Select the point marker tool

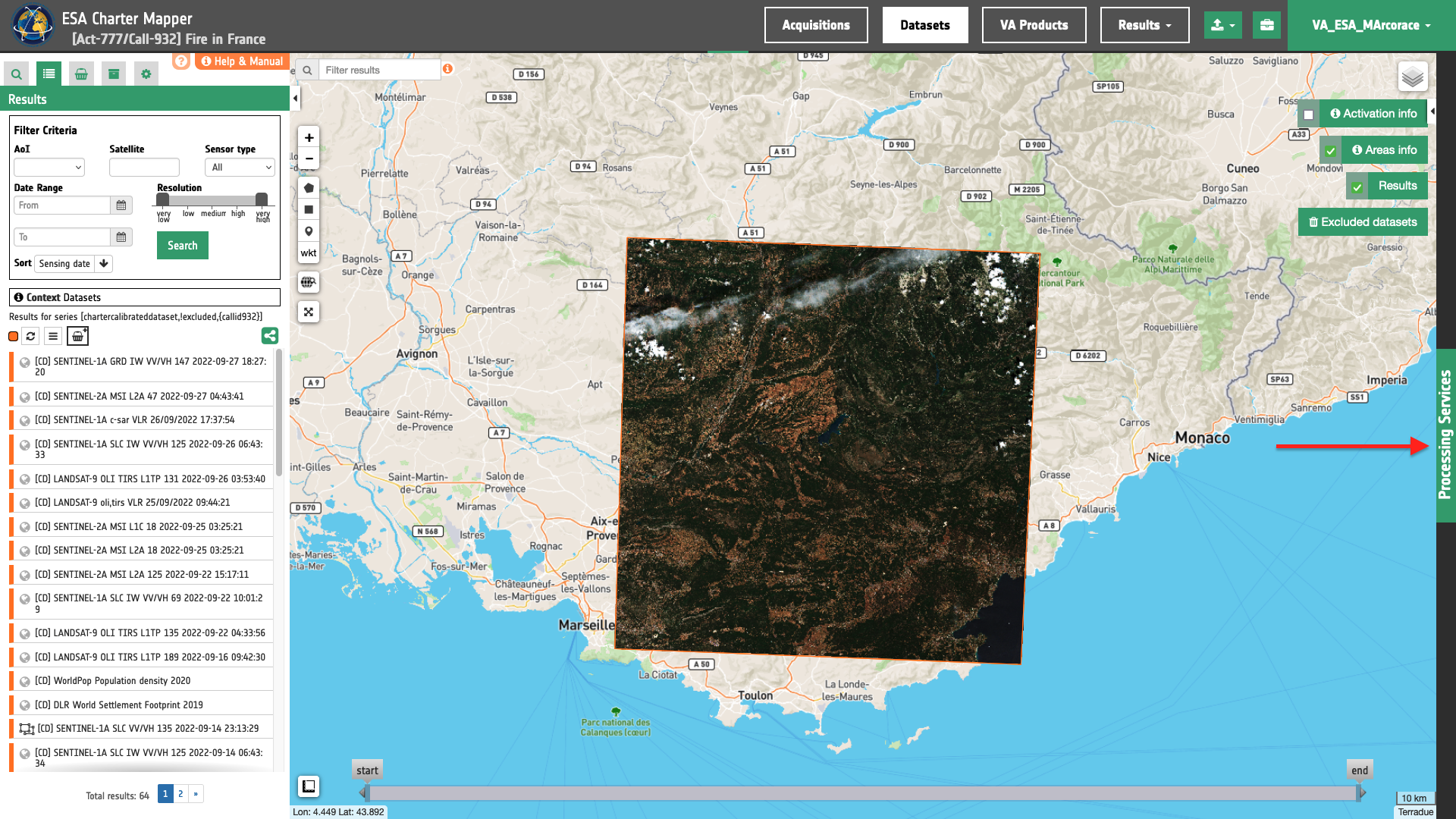click(309, 231)
